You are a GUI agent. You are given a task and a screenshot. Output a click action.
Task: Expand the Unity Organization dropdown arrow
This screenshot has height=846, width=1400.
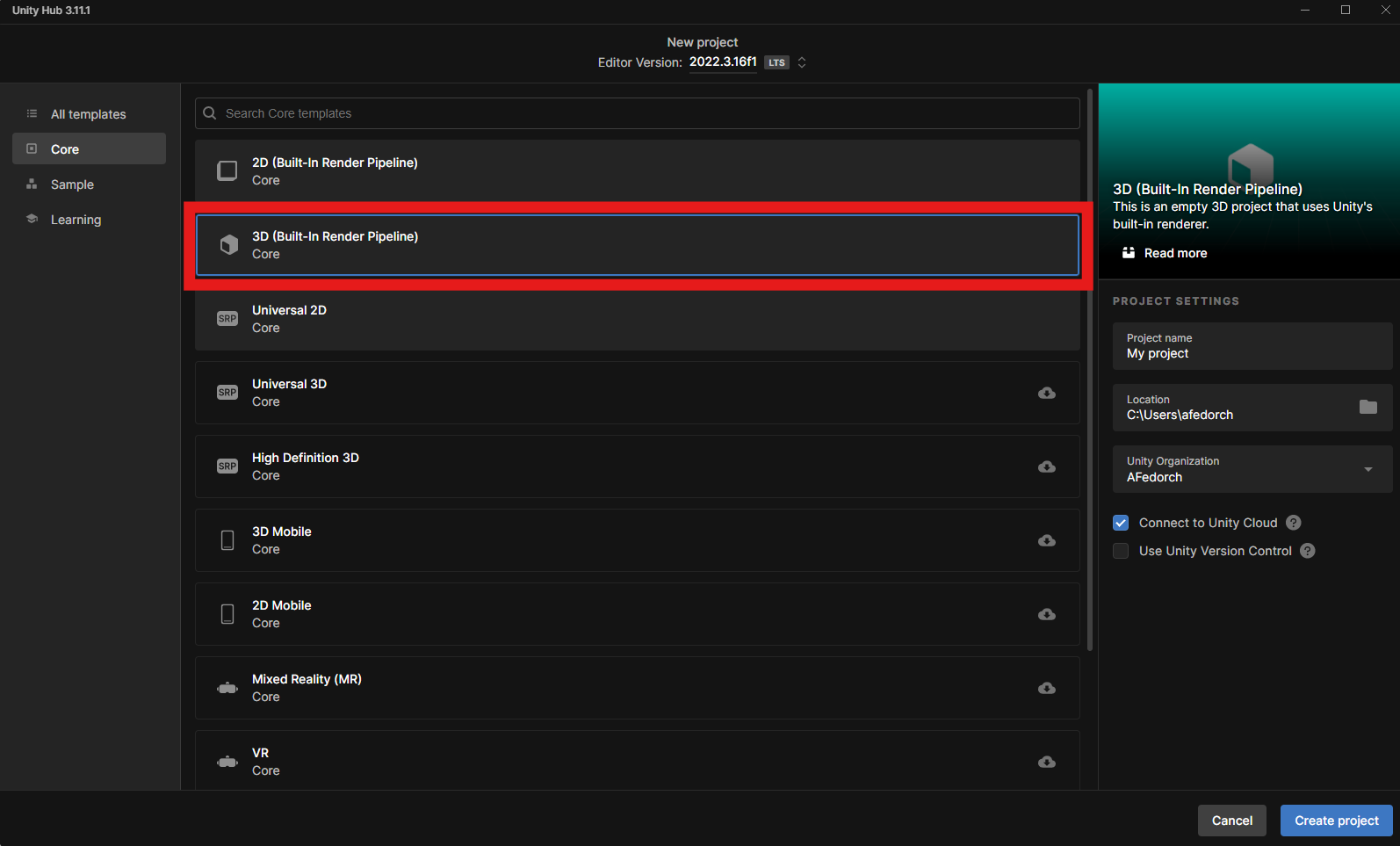[x=1368, y=469]
